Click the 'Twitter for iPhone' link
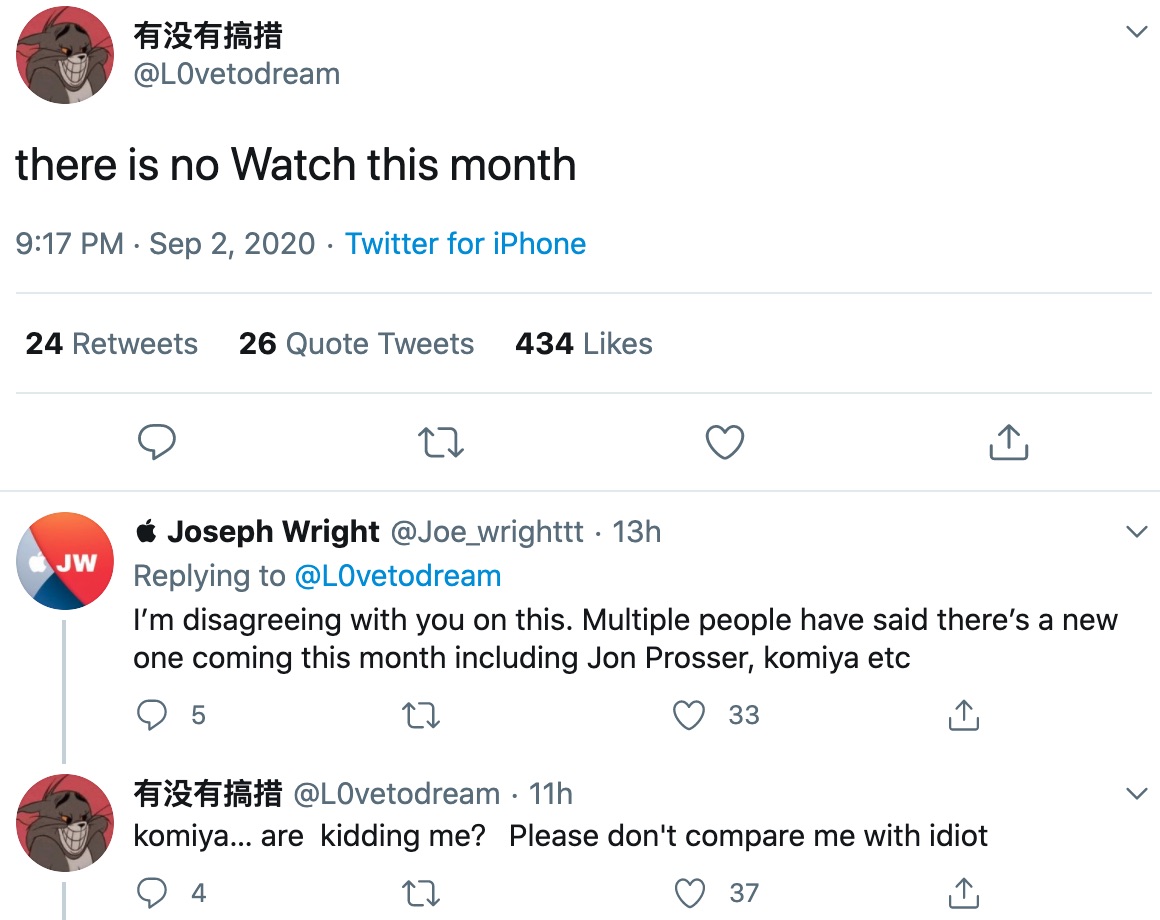The image size is (1160, 920). pos(465,244)
